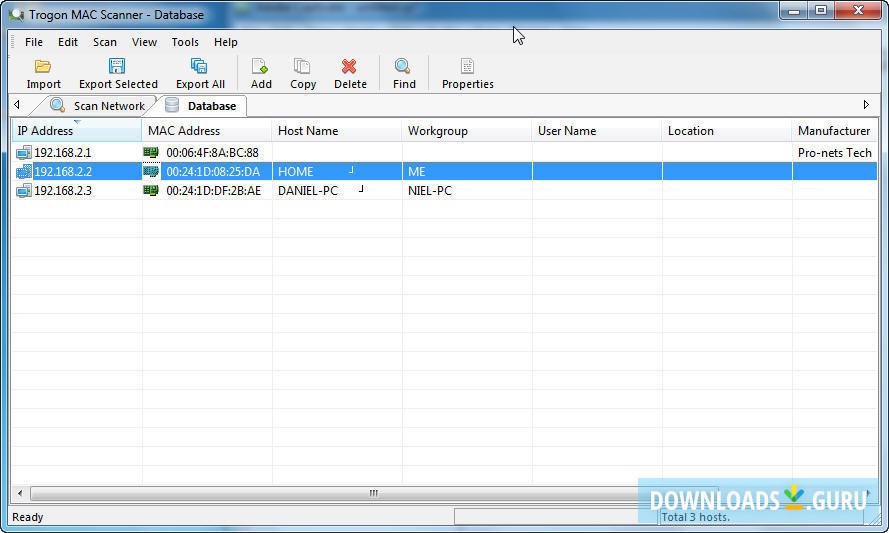Open the View menu
This screenshot has height=533, width=889.
(144, 42)
